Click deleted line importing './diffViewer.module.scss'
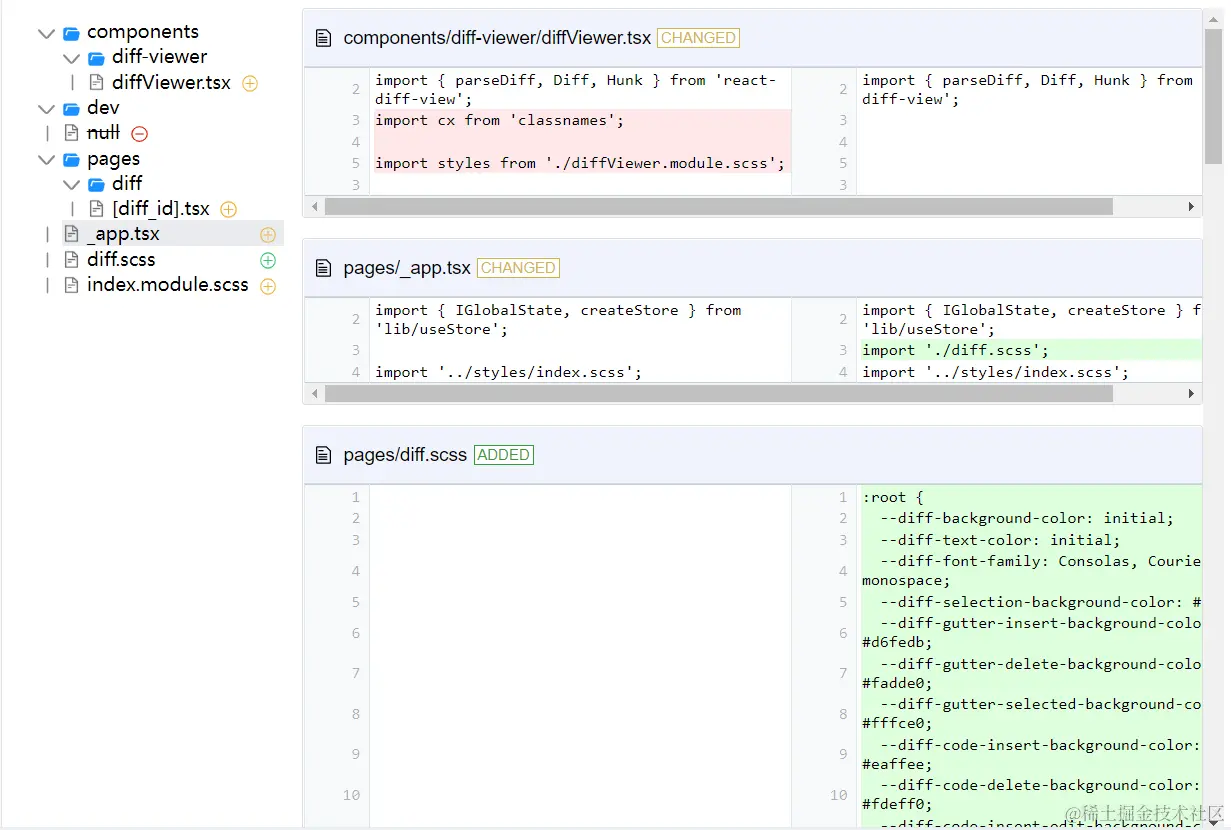 pos(582,163)
